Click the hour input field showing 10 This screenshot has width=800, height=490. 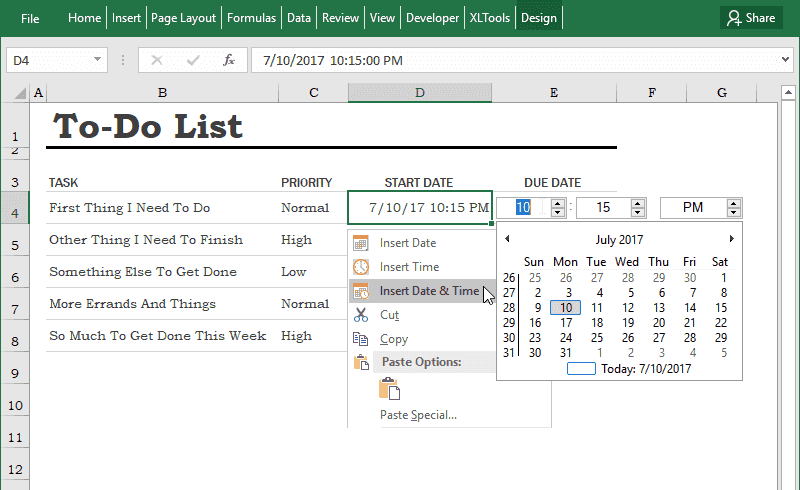tap(524, 208)
